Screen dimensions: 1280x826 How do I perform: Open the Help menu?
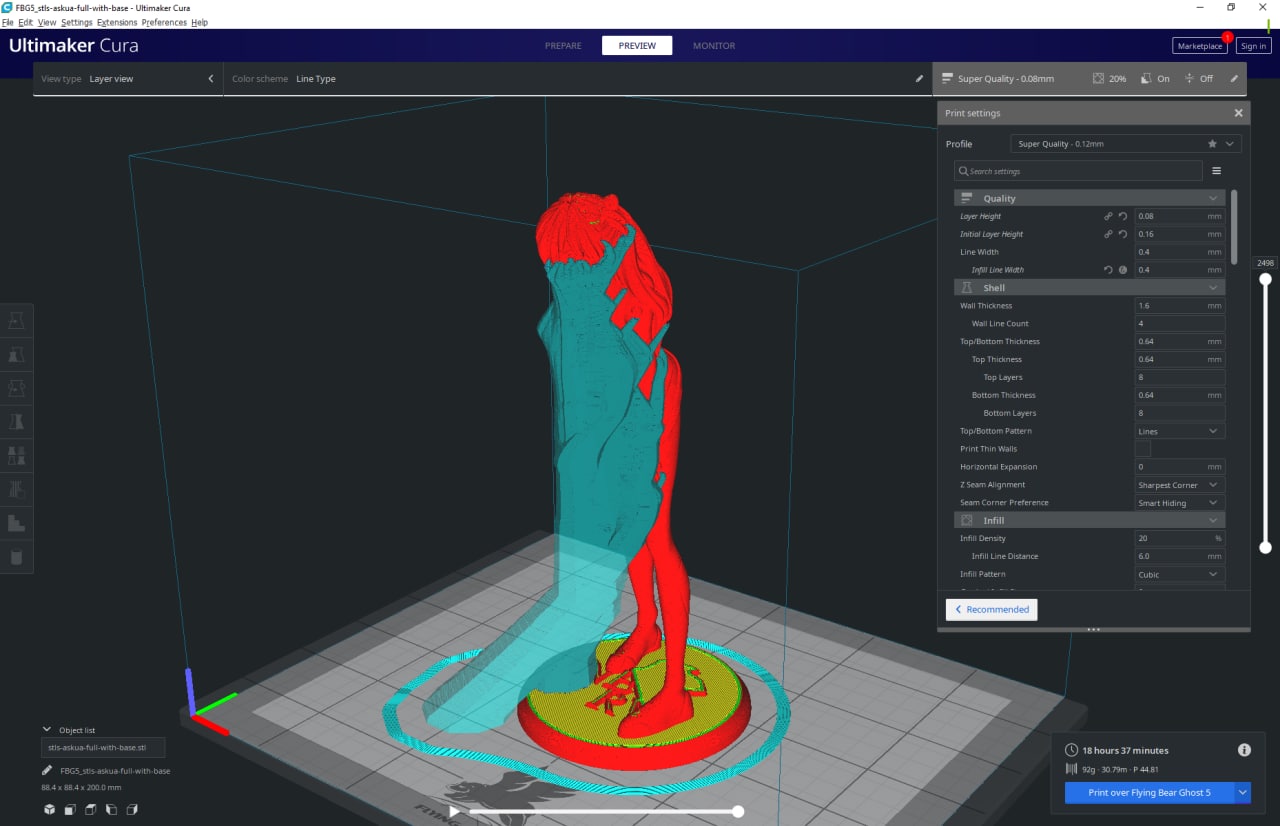coord(200,22)
